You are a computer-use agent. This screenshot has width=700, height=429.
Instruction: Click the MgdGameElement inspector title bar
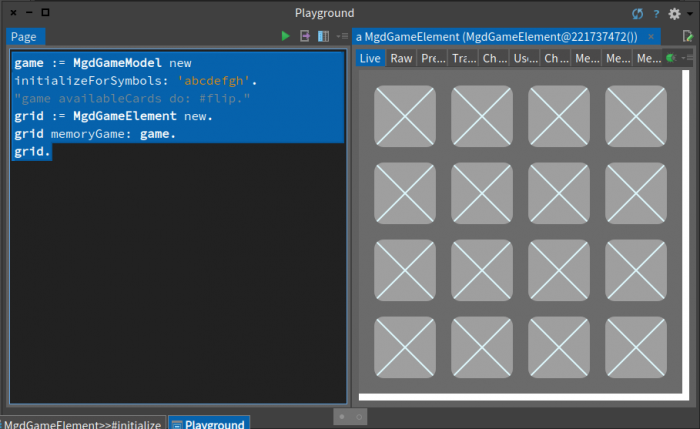(496, 37)
